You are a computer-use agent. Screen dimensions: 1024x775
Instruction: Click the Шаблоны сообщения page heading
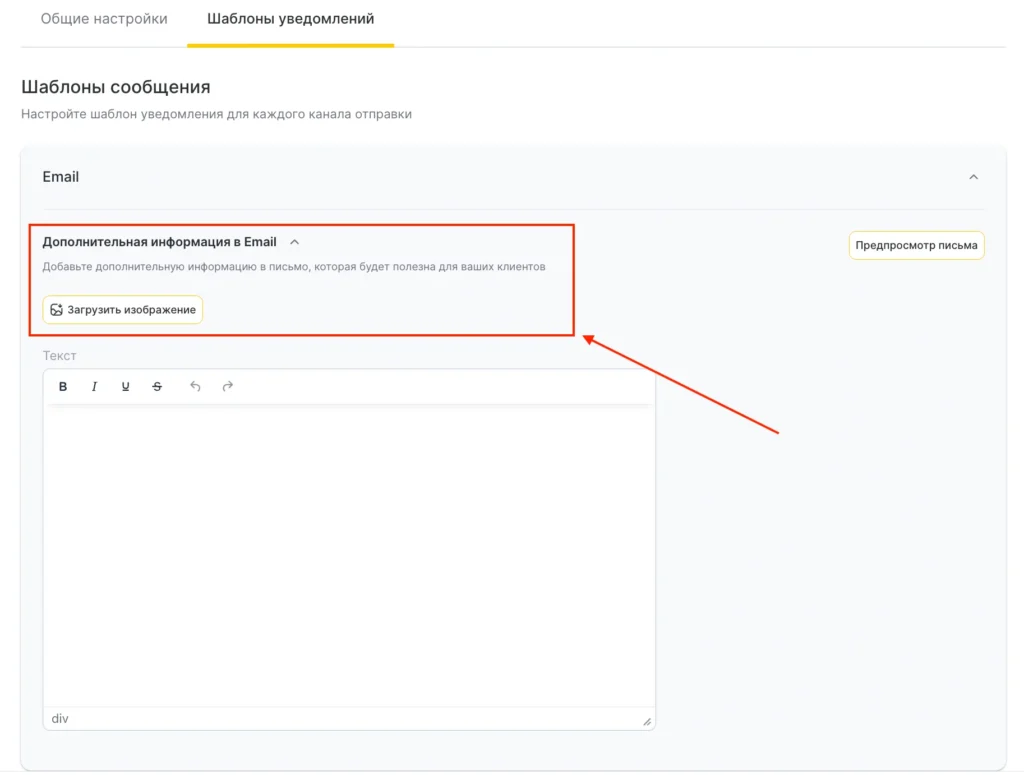tap(115, 87)
